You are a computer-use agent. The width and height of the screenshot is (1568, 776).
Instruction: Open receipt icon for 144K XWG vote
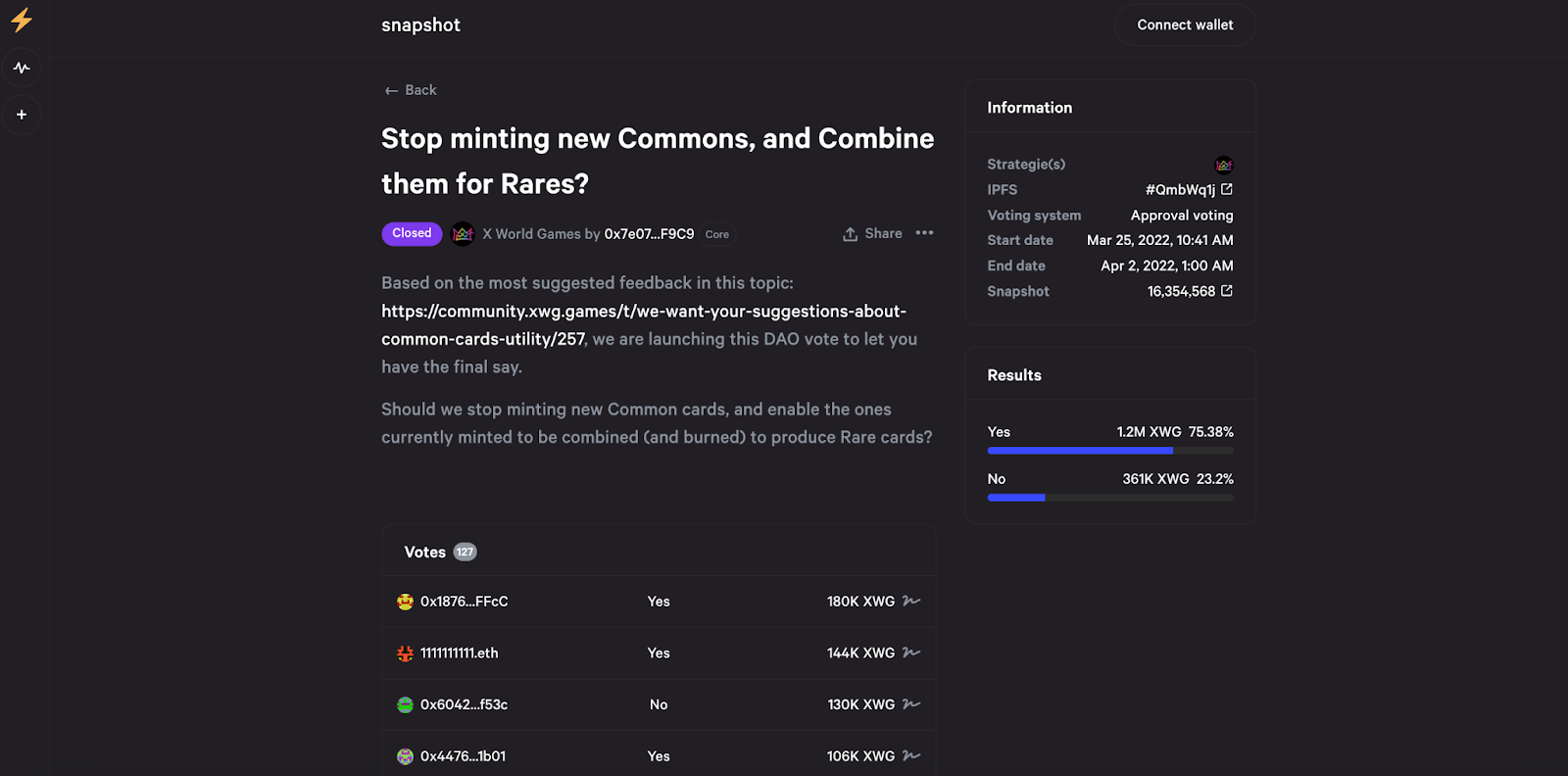coord(911,653)
